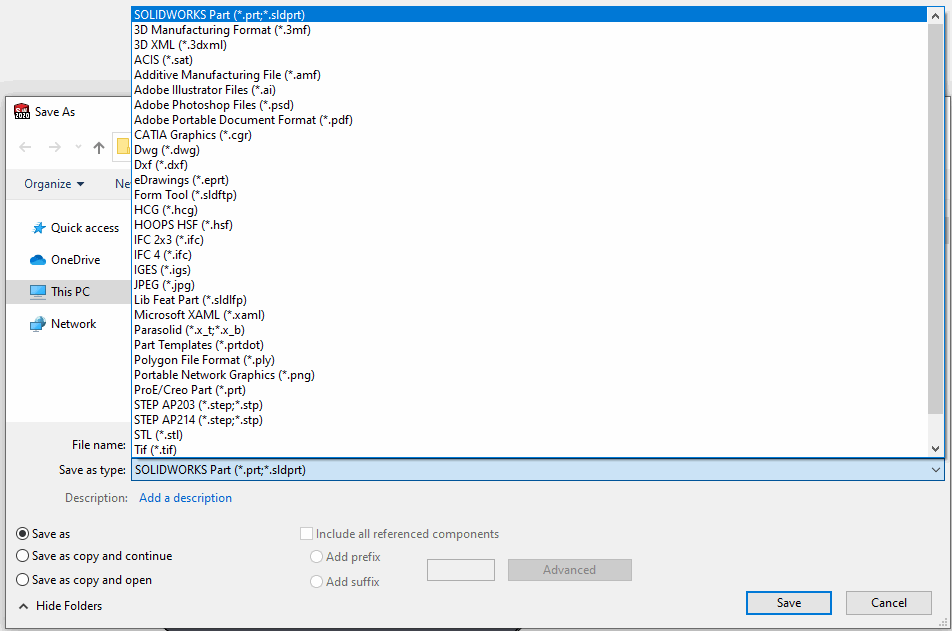Image resolution: width=952 pixels, height=631 pixels.
Task: Choose Lib Feat Part (*.sldlfp)
Action: pyautogui.click(x=529, y=300)
